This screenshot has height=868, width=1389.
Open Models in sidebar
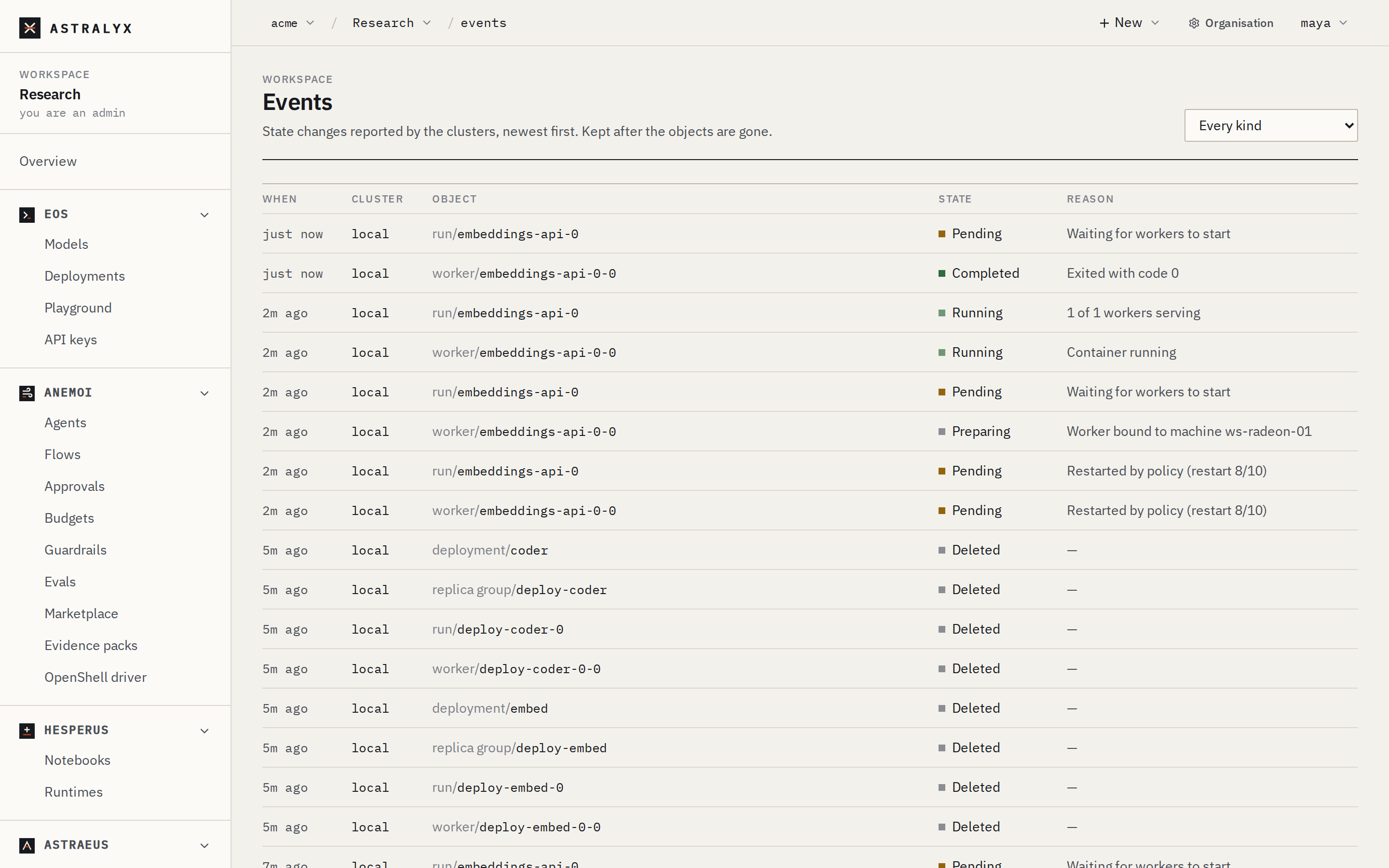(67, 244)
